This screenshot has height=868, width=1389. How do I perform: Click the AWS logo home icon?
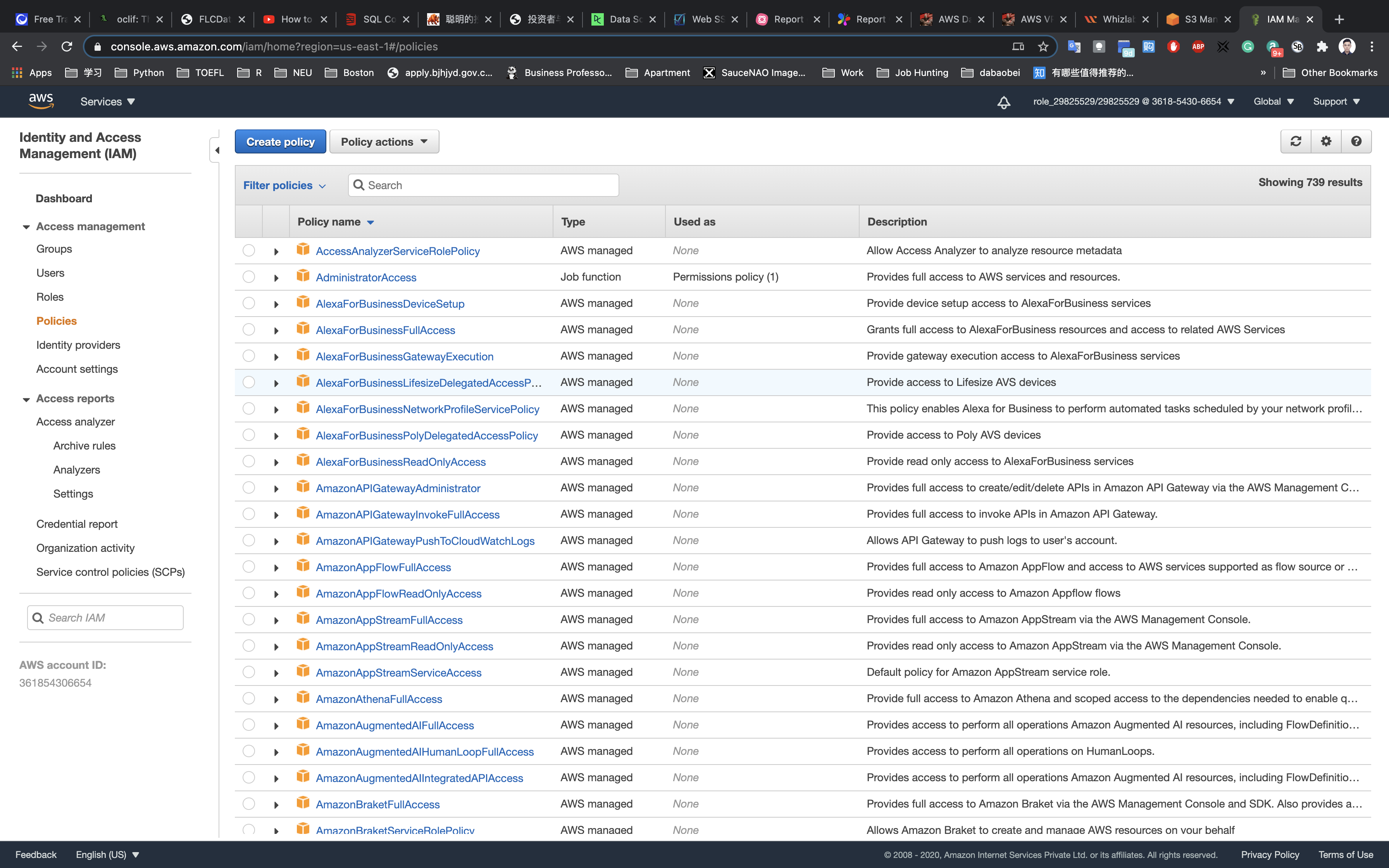(41, 101)
